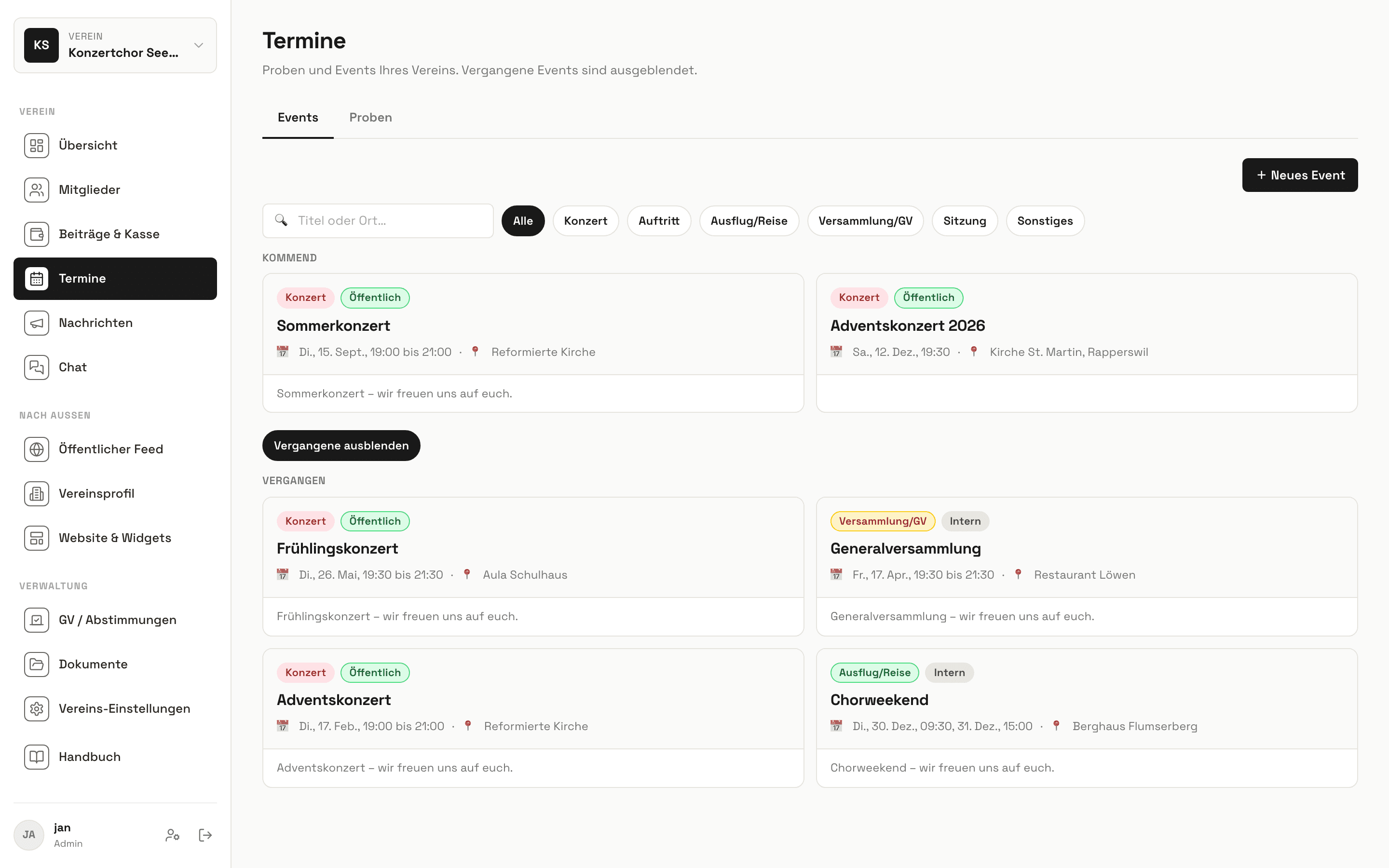This screenshot has height=868, width=1389.
Task: Click Restaurant Löwen location text
Action: 1085,575
